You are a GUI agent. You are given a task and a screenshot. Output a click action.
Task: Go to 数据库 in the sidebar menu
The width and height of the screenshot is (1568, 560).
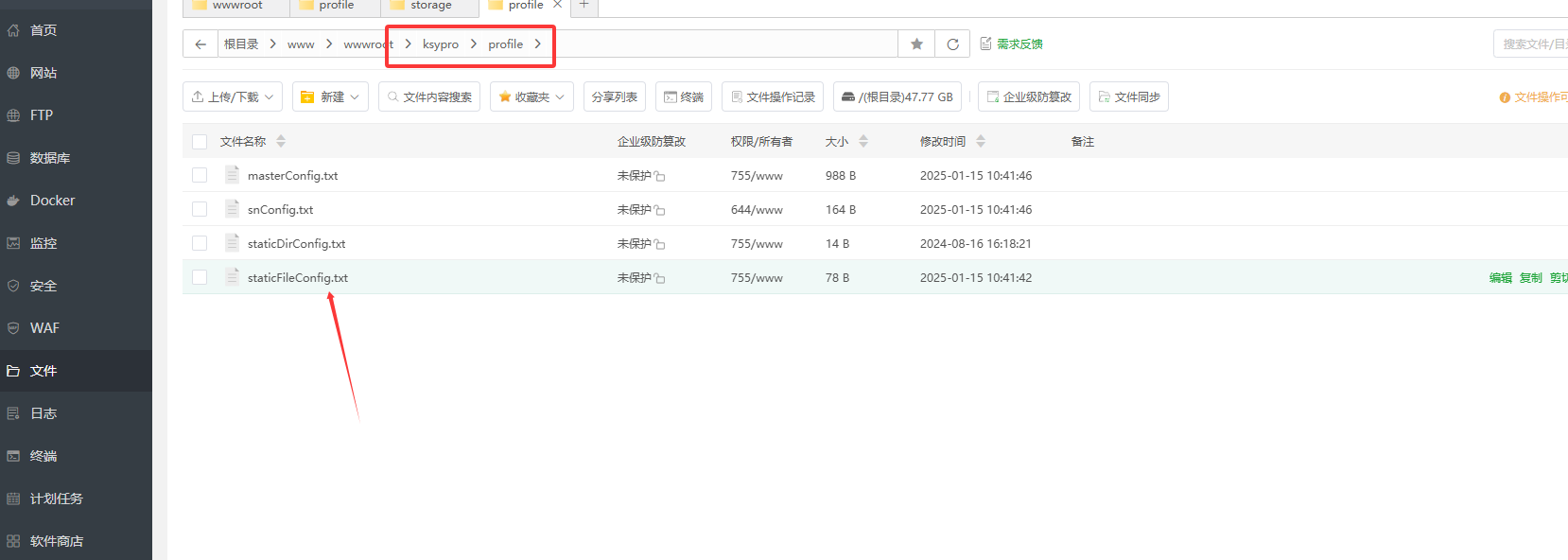pos(49,158)
